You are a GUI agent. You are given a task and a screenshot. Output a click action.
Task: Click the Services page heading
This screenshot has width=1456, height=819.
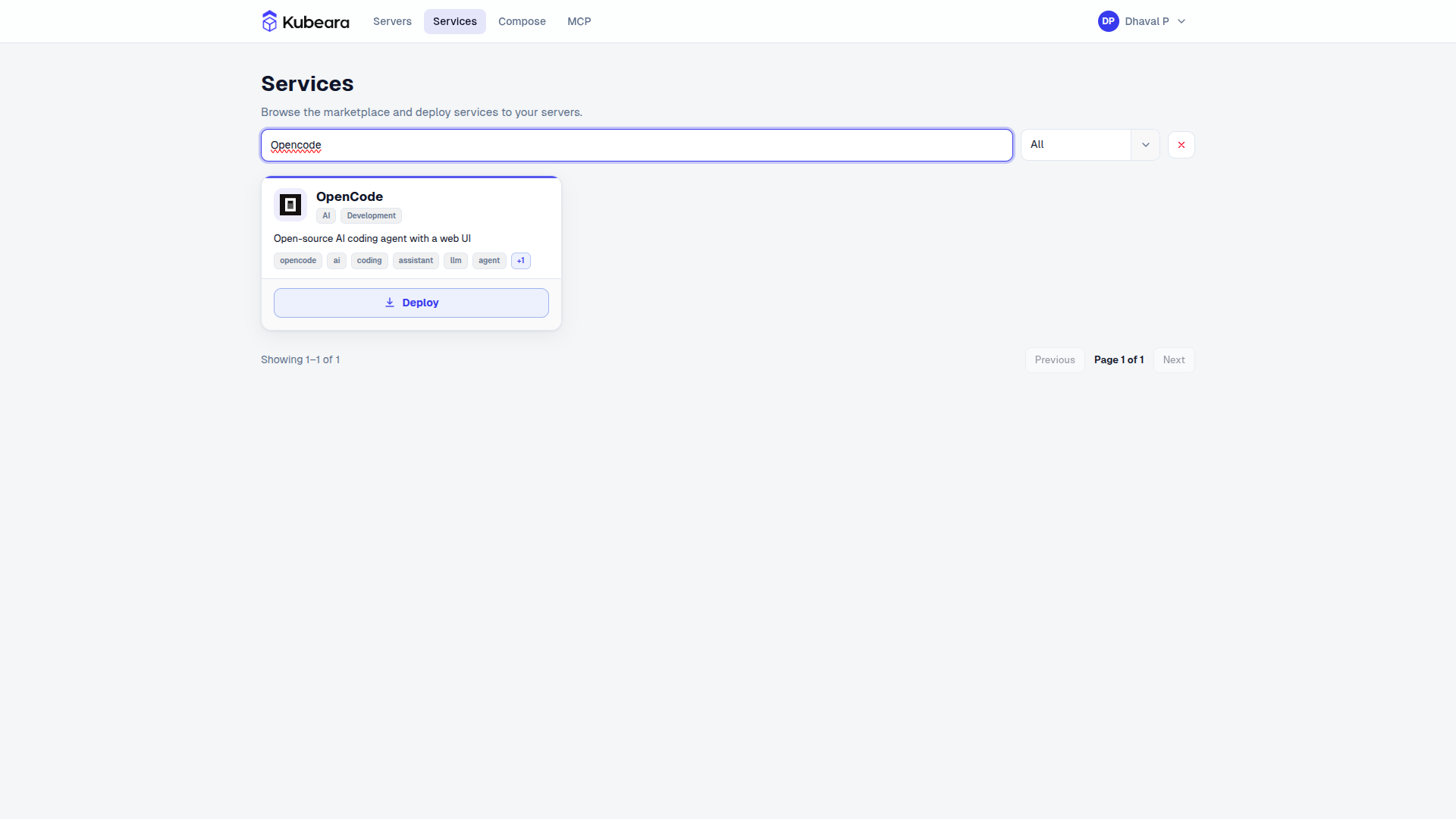[307, 83]
